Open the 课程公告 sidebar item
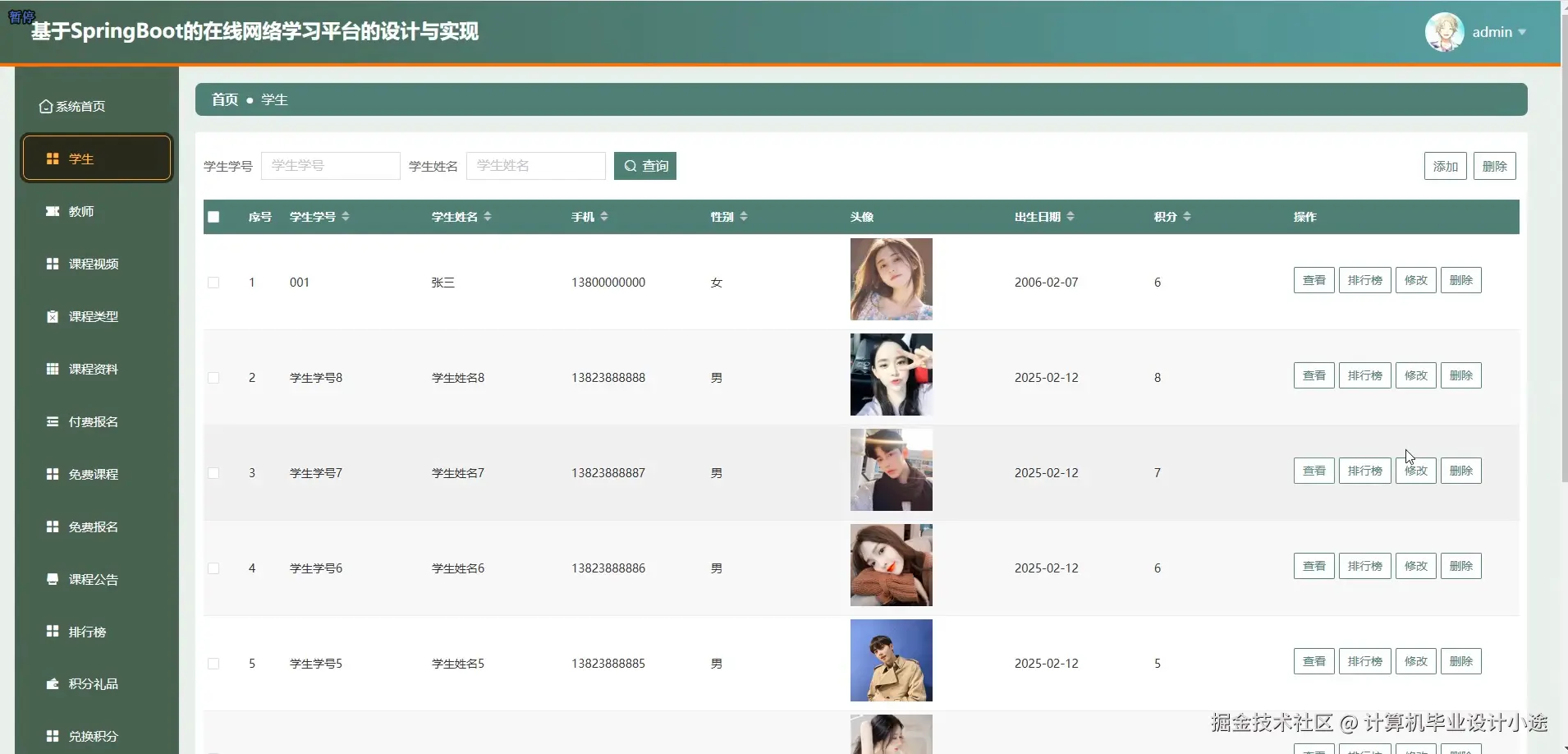This screenshot has height=754, width=1568. point(97,579)
